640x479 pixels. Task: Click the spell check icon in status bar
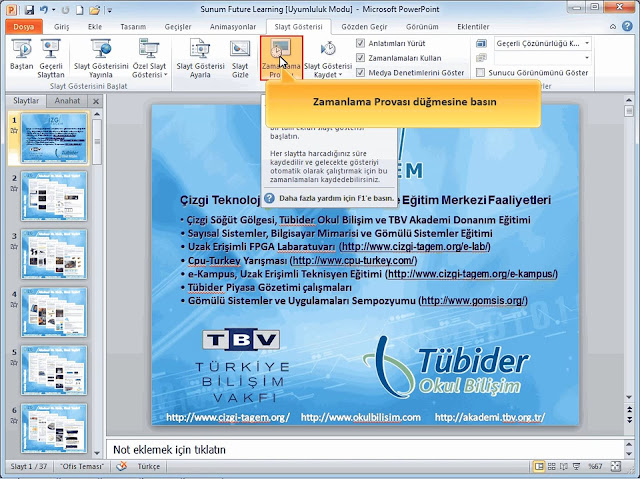(121, 466)
